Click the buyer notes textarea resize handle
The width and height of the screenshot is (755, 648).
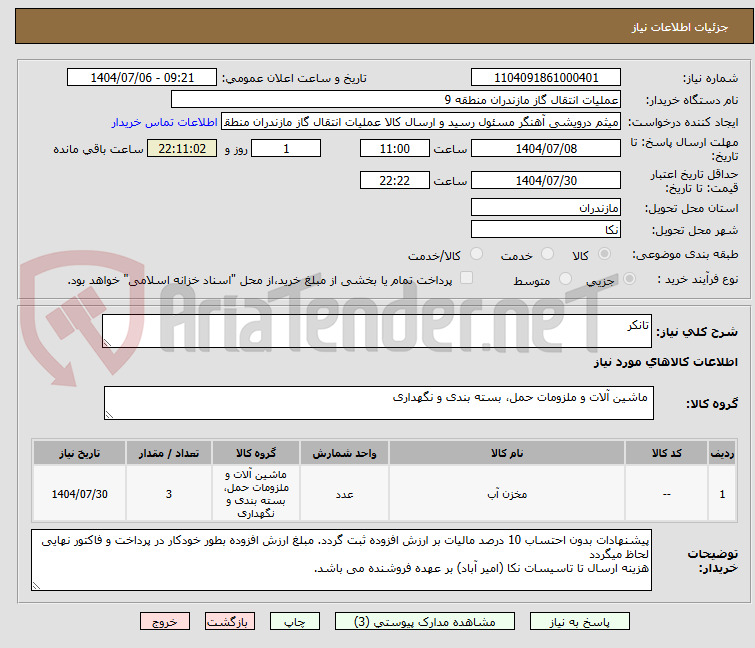[x=36, y=585]
